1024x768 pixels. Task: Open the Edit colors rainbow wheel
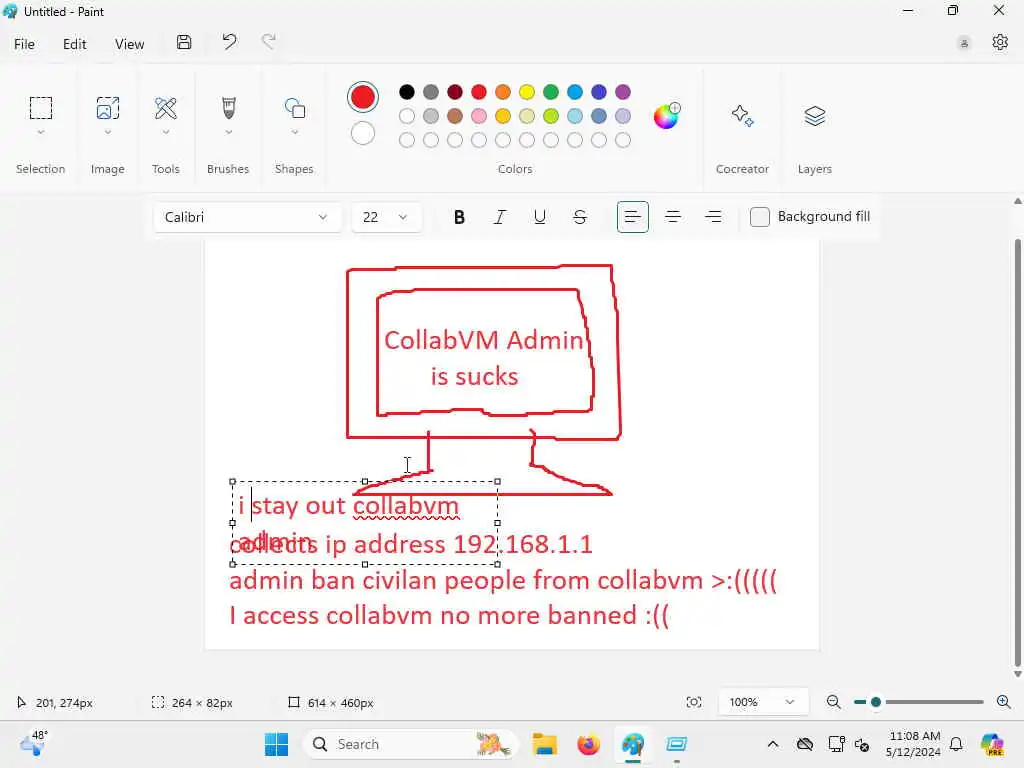(x=667, y=116)
